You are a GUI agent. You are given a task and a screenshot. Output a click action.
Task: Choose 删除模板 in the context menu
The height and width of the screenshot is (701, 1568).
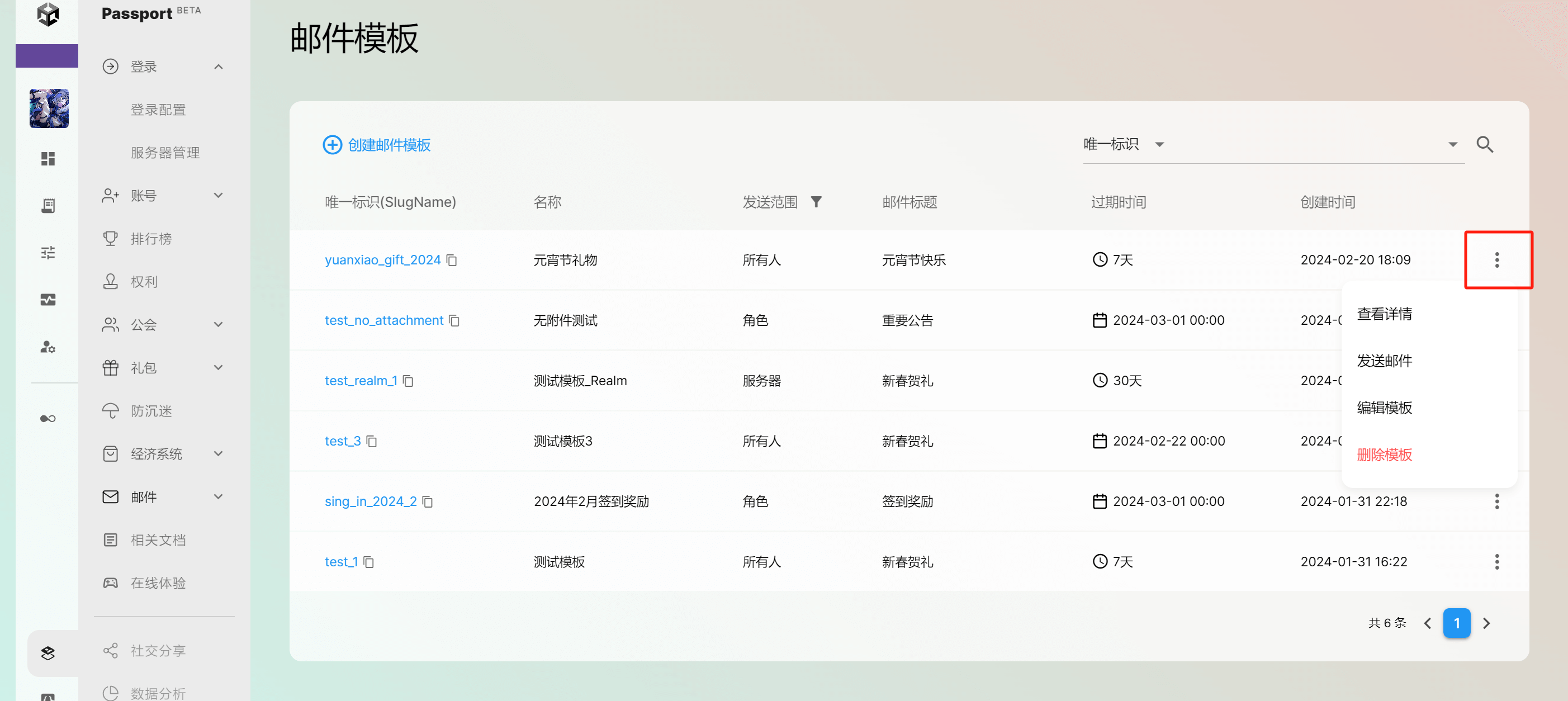coord(1384,454)
